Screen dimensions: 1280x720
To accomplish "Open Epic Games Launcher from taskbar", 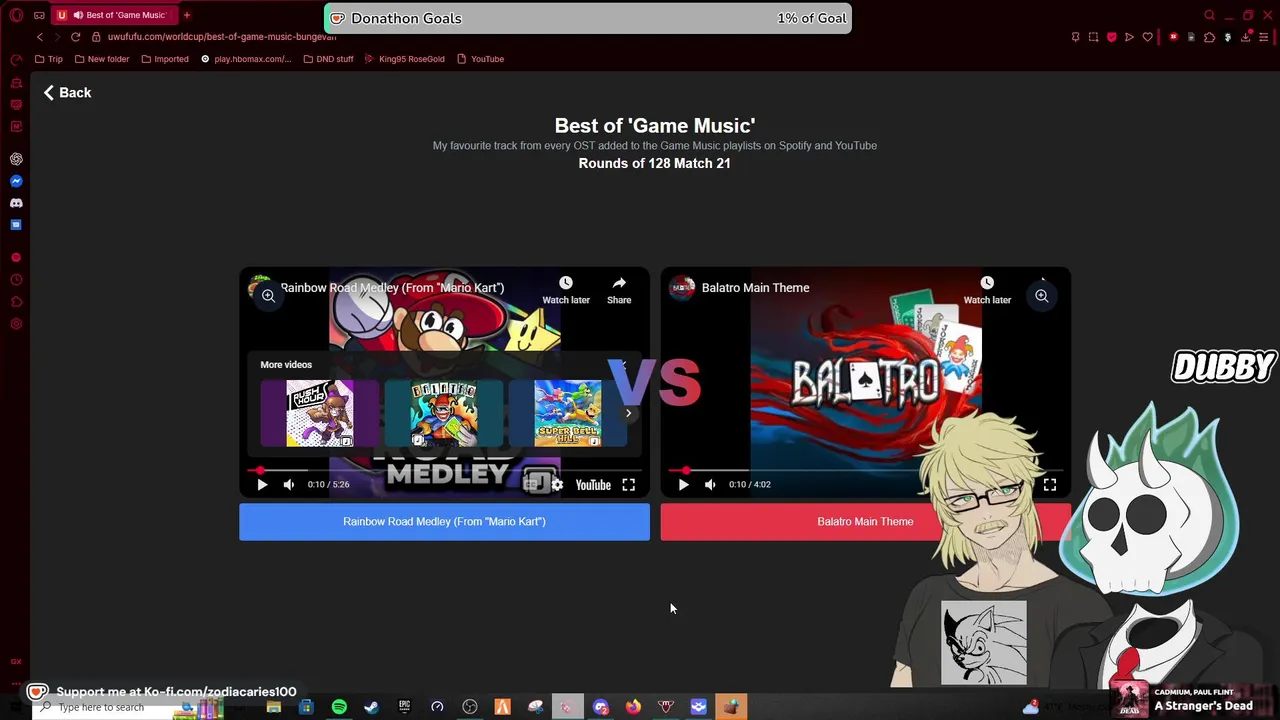I will click(404, 707).
